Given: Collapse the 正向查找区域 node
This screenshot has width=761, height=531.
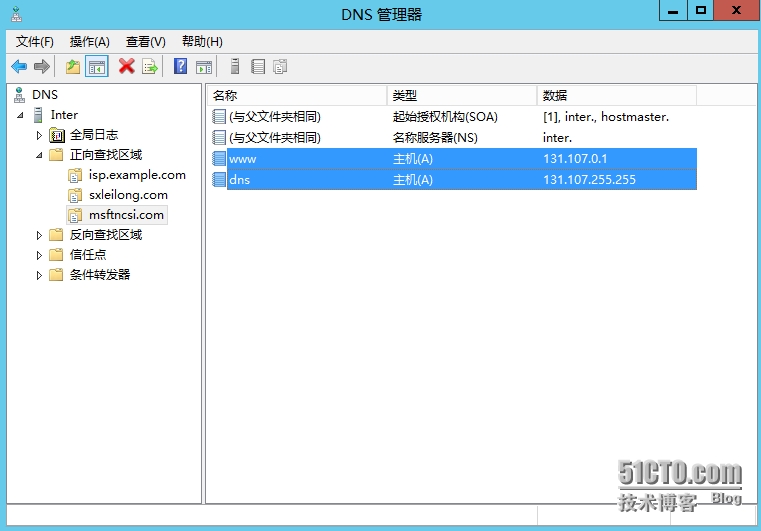Looking at the screenshot, I should tap(39, 155).
